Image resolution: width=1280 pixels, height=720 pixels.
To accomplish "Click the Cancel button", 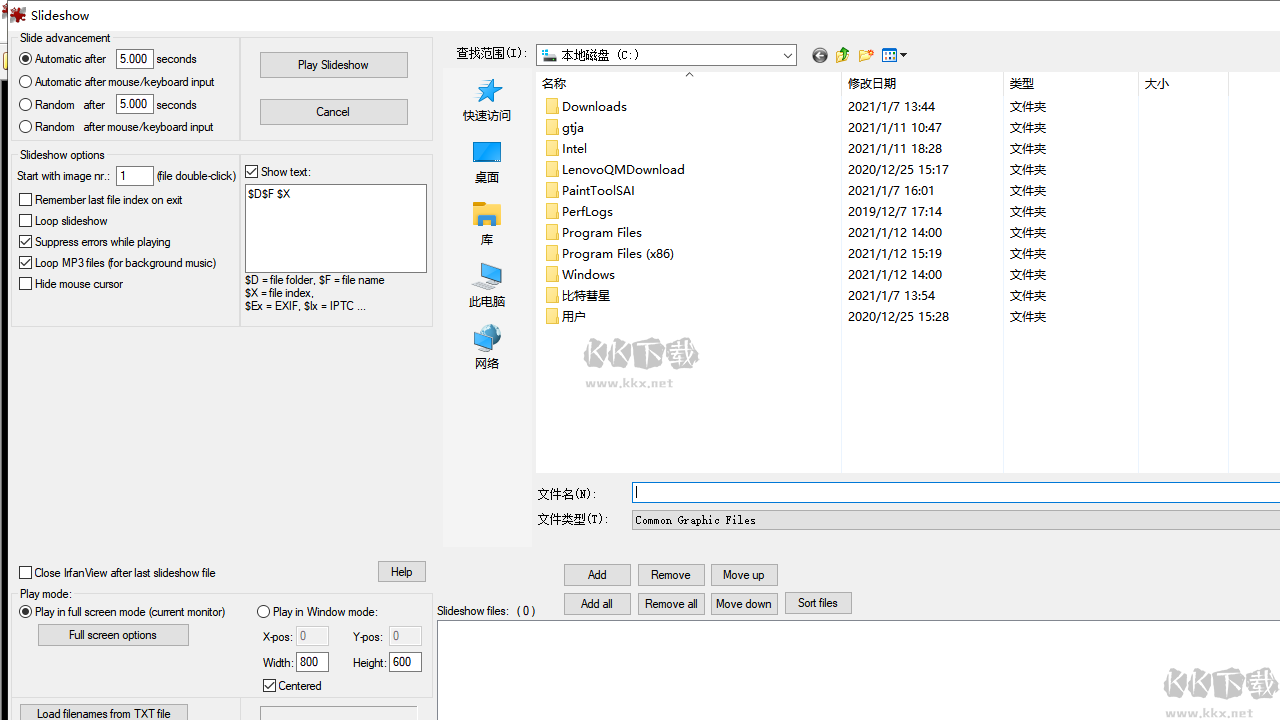I will [334, 112].
